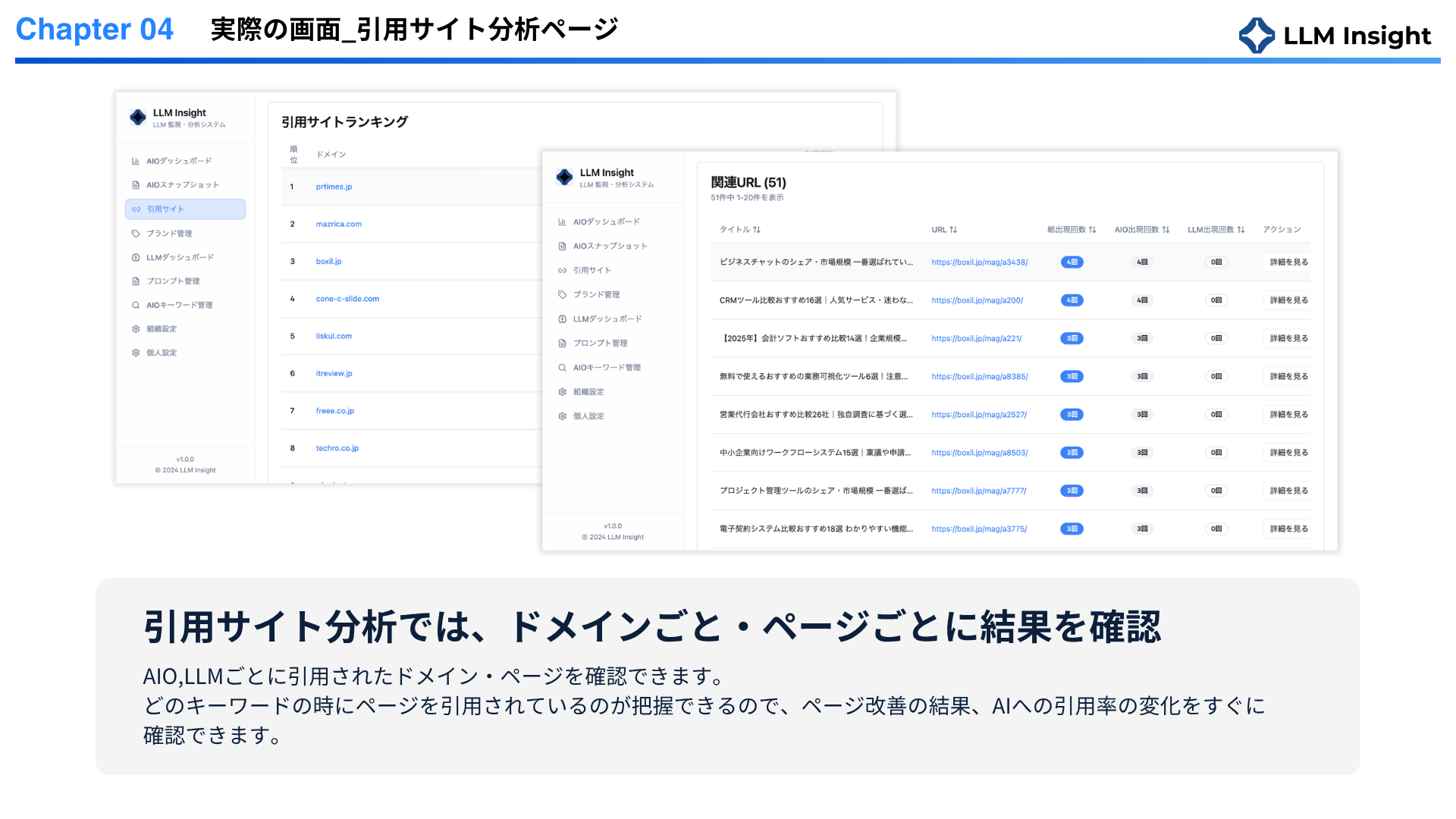Click プロンプト管理 icon in back window sidebar
The width and height of the screenshot is (1456, 819).
pos(136,281)
